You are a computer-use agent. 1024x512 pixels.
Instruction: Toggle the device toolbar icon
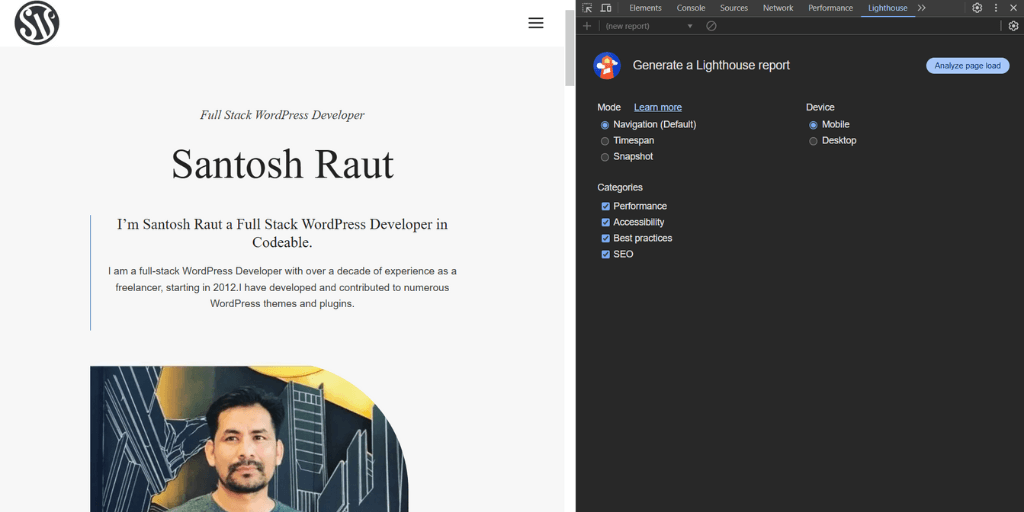[606, 8]
